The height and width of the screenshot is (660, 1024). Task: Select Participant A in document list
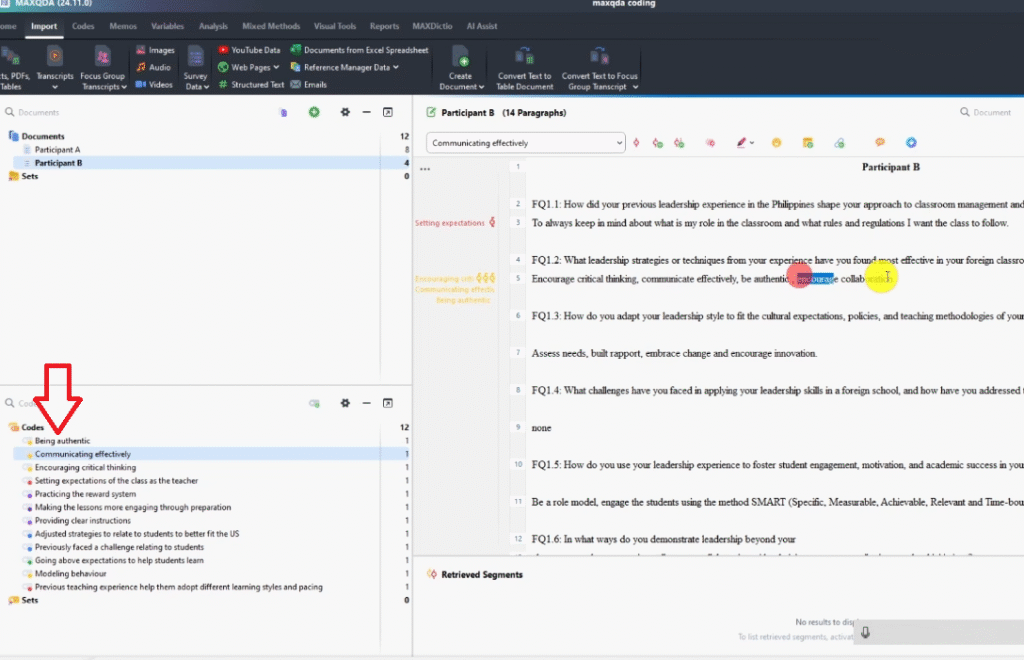(x=57, y=150)
